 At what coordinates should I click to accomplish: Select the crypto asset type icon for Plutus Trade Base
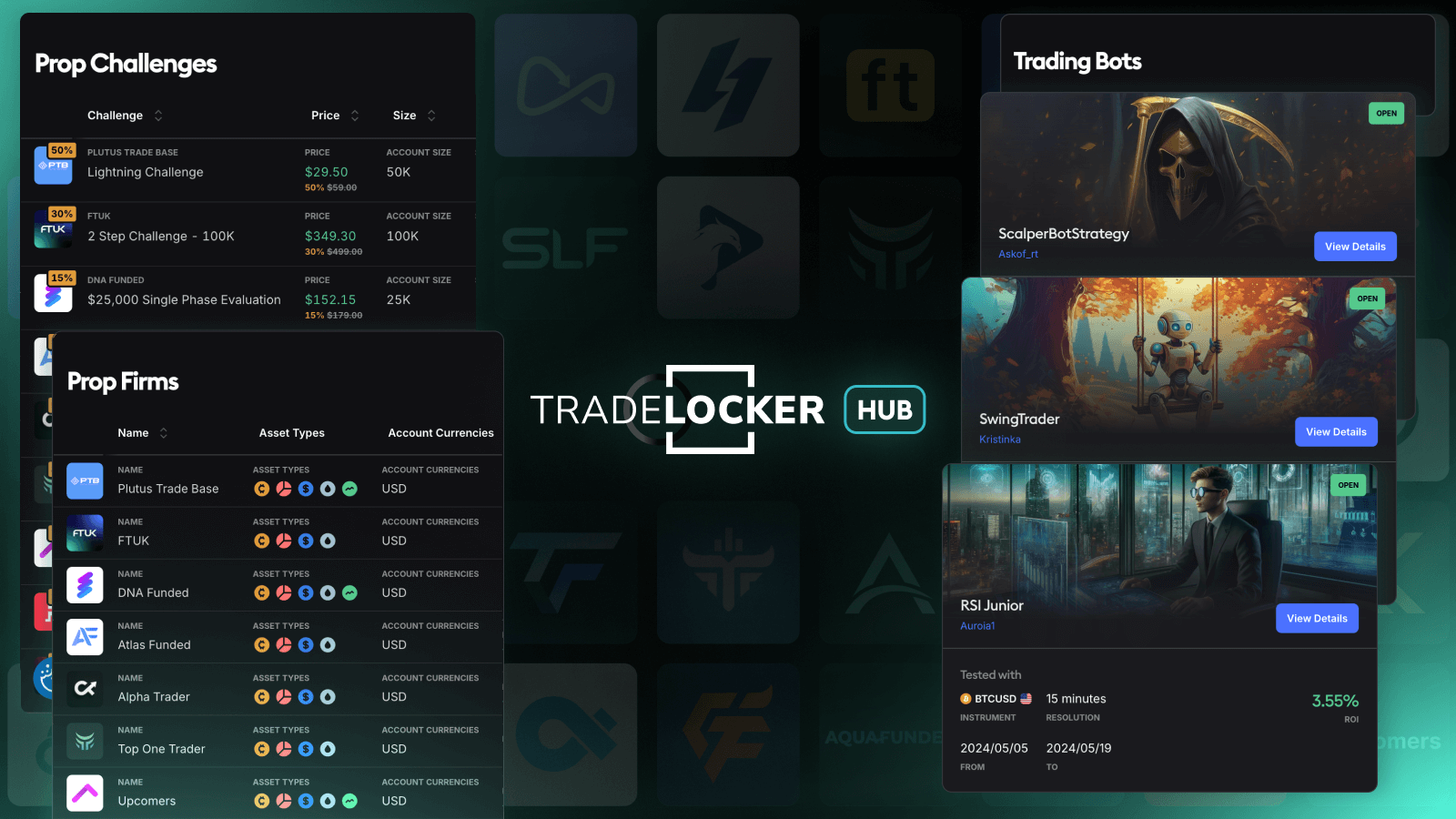262,489
